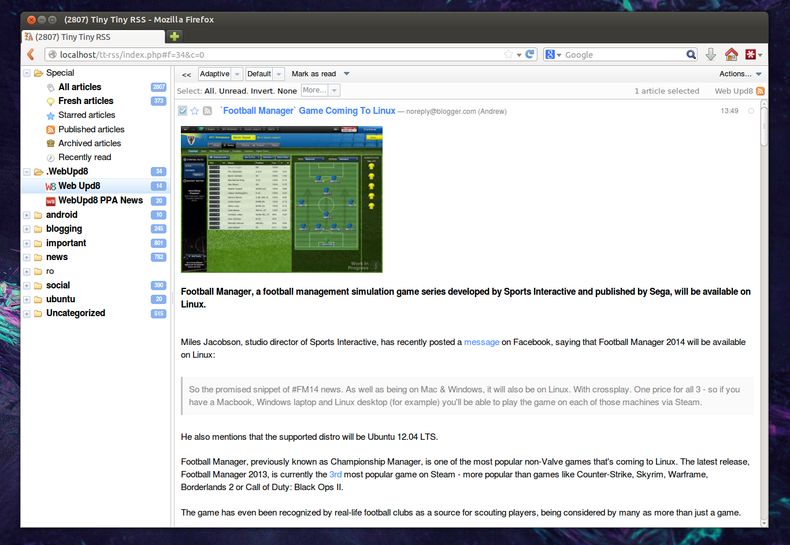This screenshot has height=545, width=790.
Task: Click the Web Upd8 feed favicon
Action: coord(50,186)
